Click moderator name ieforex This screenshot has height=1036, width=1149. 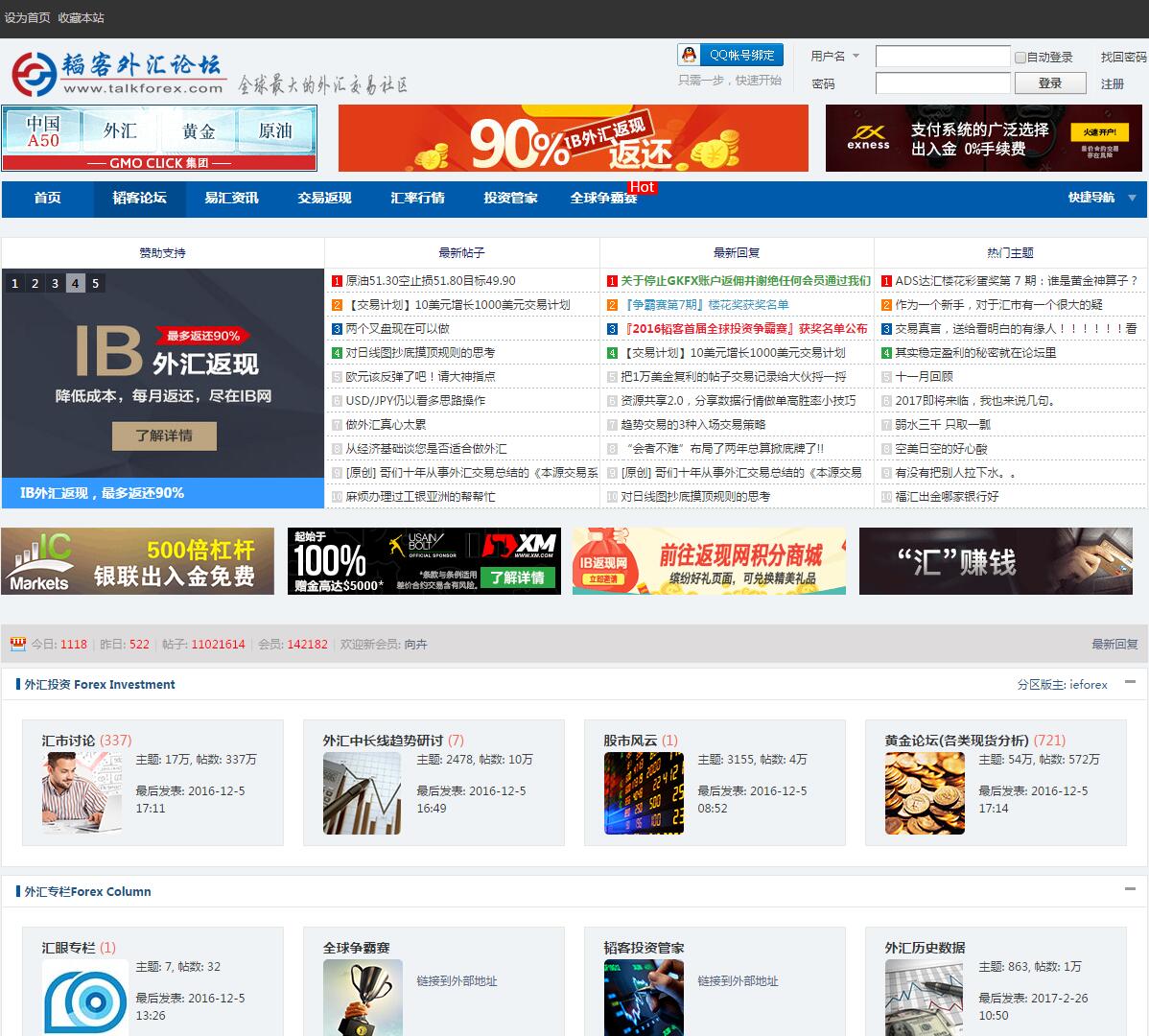coord(1089,684)
